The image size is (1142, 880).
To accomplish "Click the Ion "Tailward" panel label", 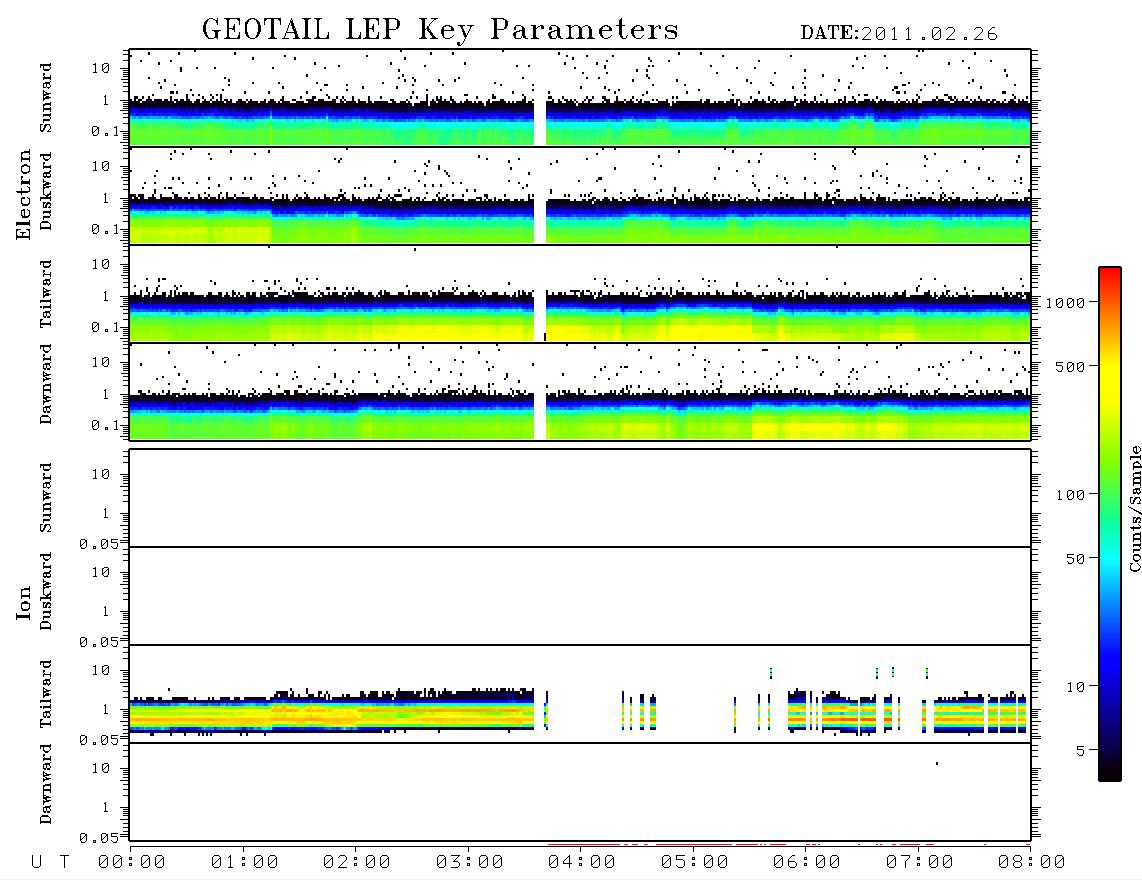I will point(46,694).
